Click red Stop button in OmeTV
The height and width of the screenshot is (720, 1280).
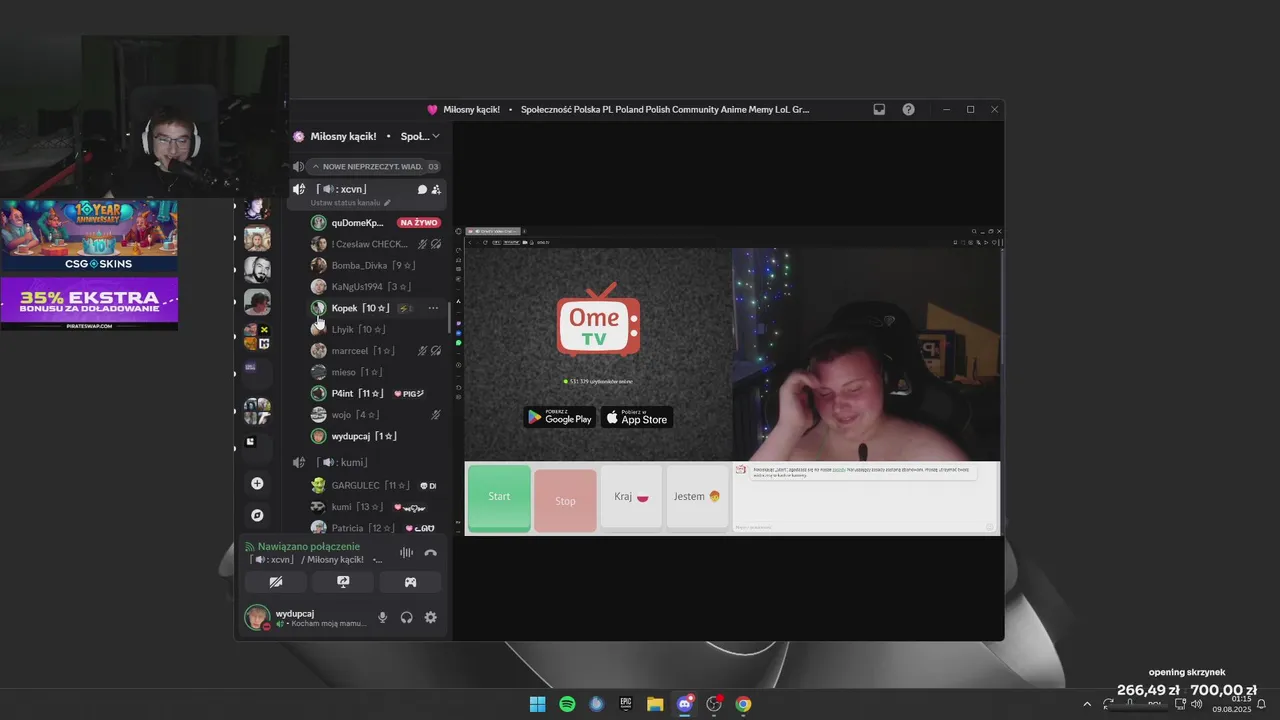click(565, 501)
